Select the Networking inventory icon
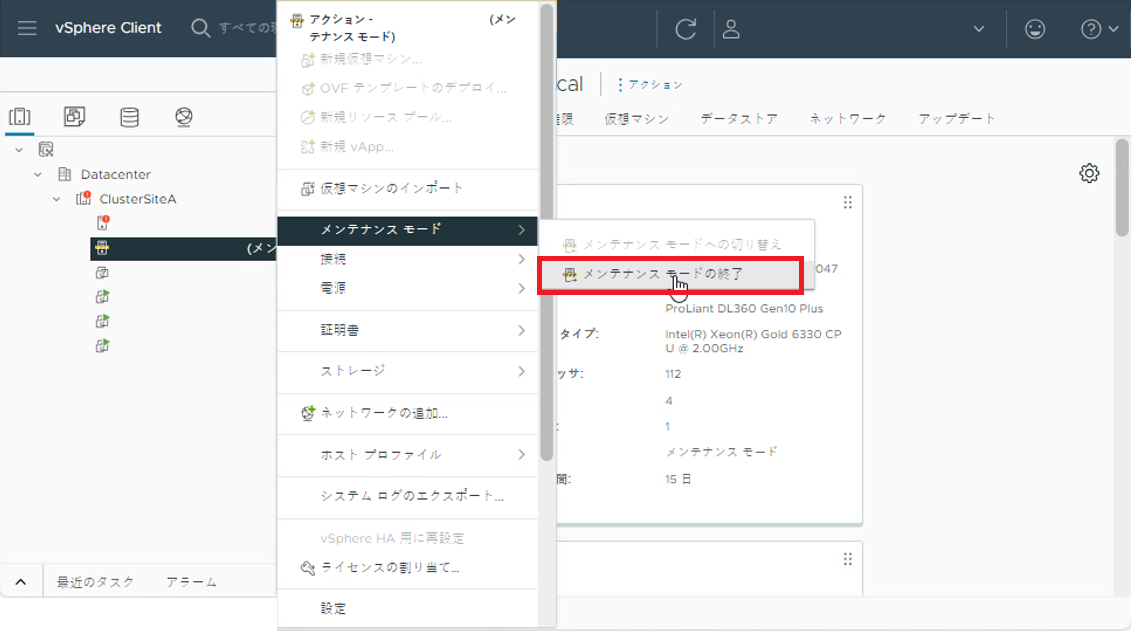This screenshot has width=1131, height=631. (x=184, y=117)
